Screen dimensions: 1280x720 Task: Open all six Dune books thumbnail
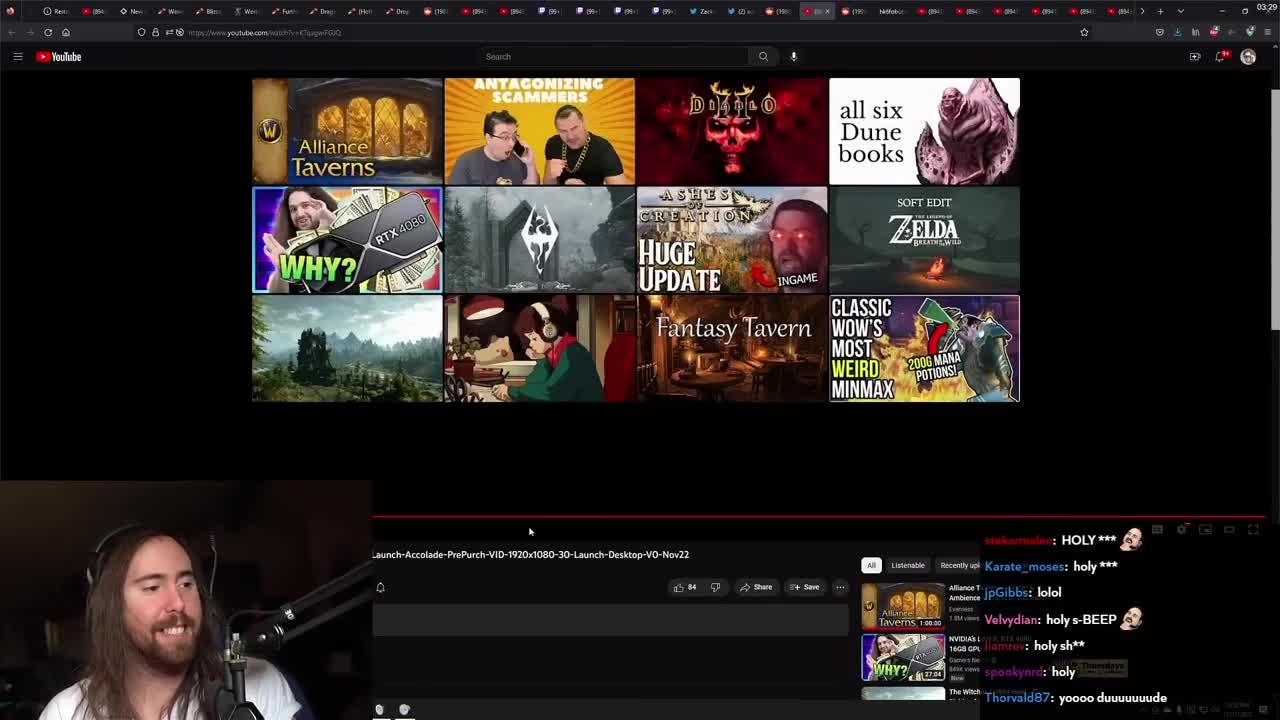[x=924, y=131]
